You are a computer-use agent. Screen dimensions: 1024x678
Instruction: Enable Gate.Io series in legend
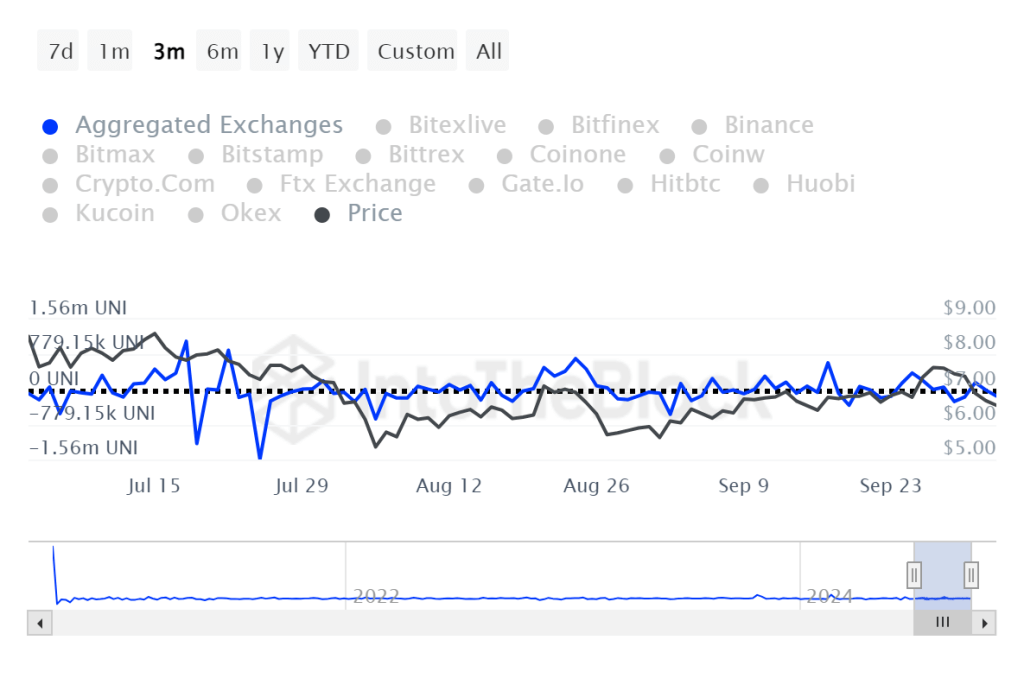click(527, 184)
